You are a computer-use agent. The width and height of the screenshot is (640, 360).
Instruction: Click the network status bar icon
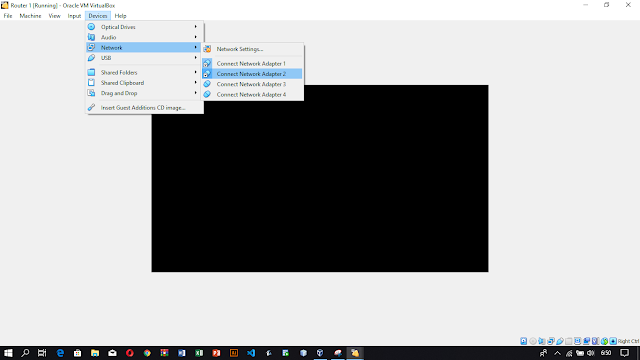(551, 341)
